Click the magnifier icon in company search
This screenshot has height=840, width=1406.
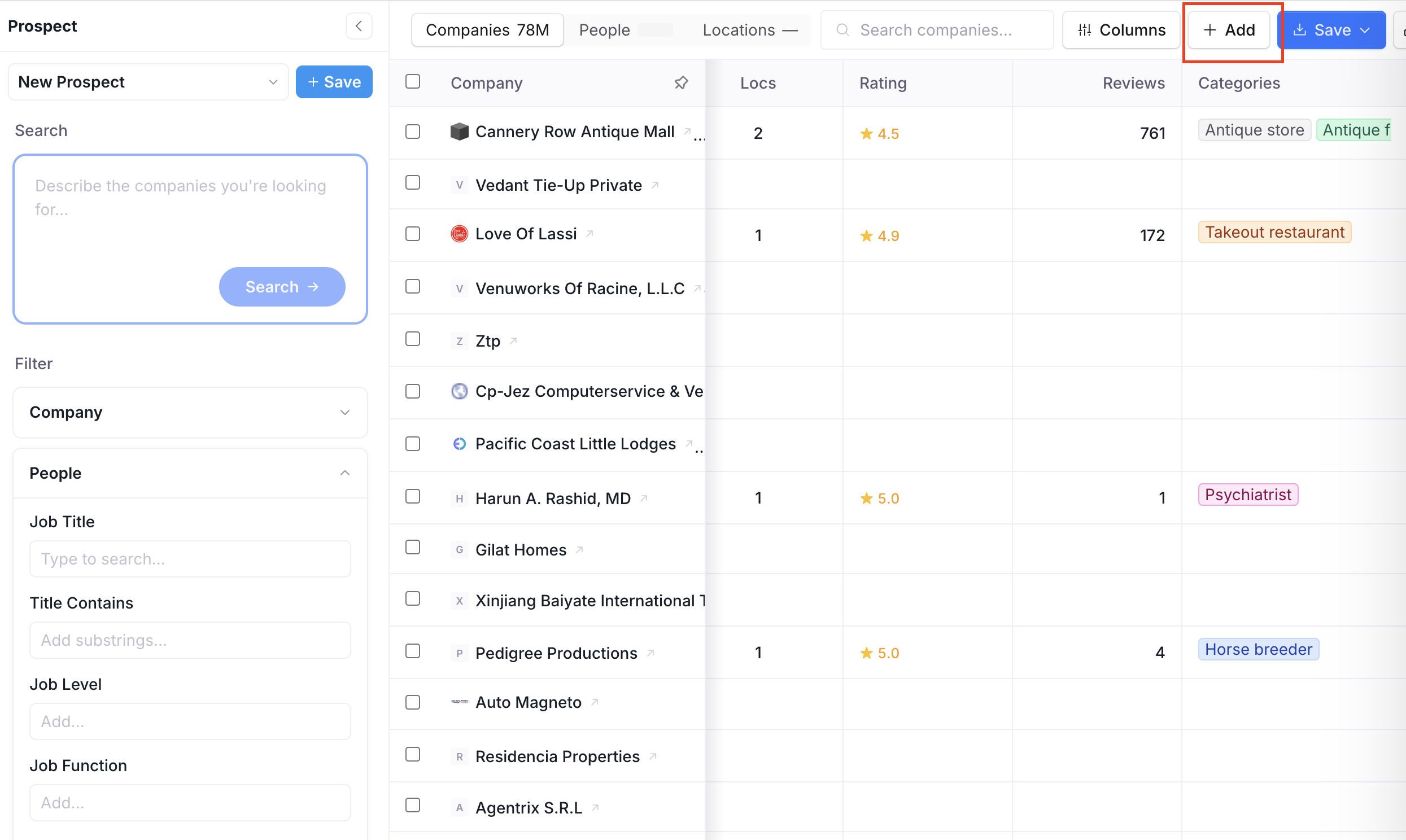point(843,29)
